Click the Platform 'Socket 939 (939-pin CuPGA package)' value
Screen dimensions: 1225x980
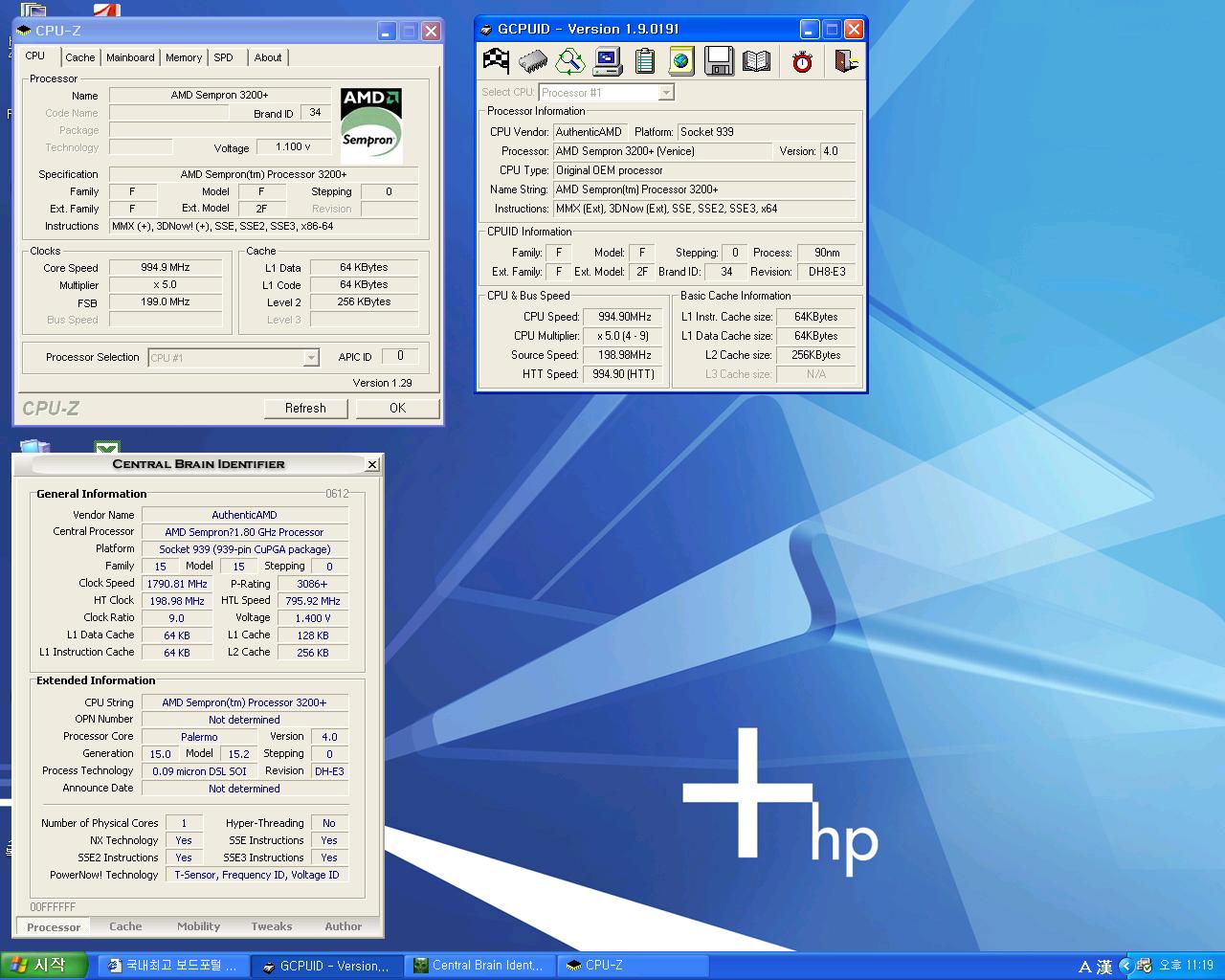coord(244,549)
